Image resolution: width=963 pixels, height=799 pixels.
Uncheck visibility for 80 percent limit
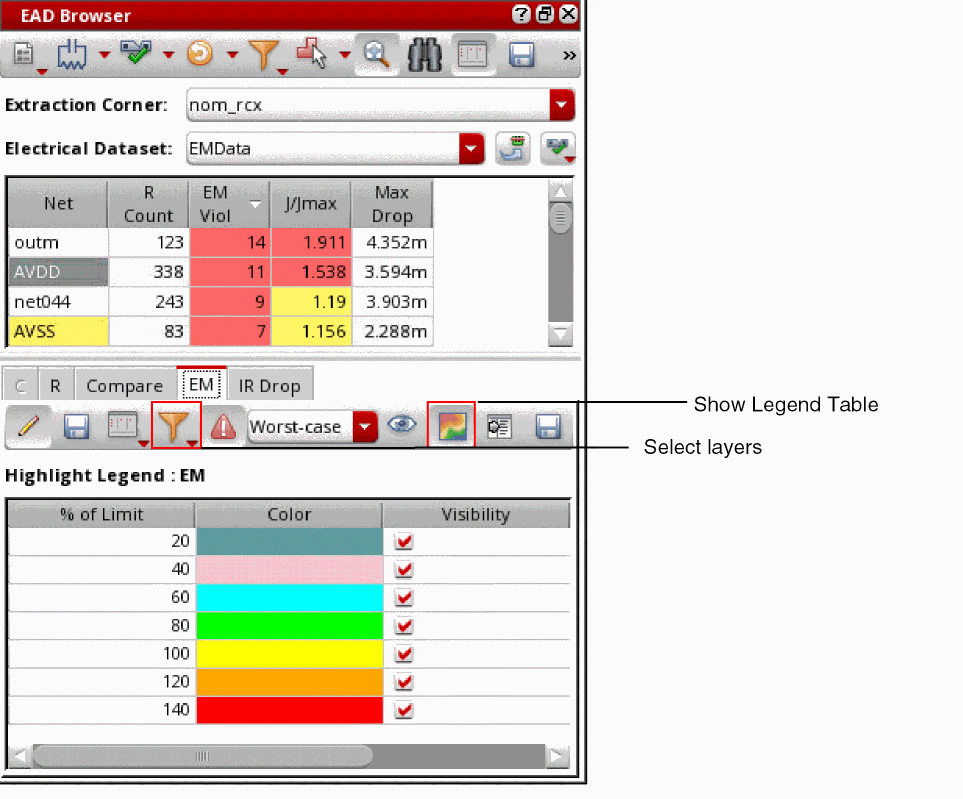[404, 626]
